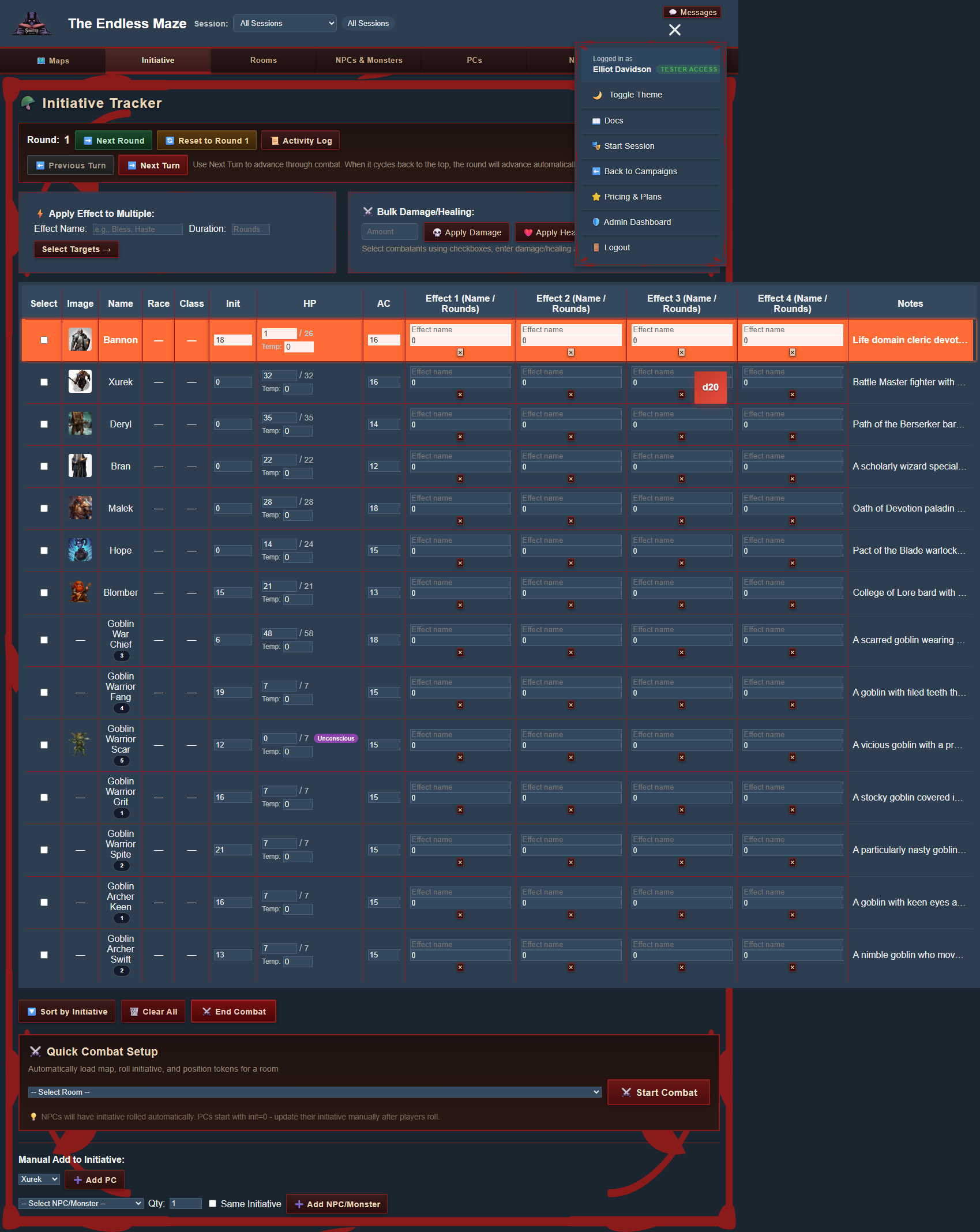Click the star icon beside Pricing & Plans
Viewport: 980px width, 1232px height.
click(x=596, y=197)
